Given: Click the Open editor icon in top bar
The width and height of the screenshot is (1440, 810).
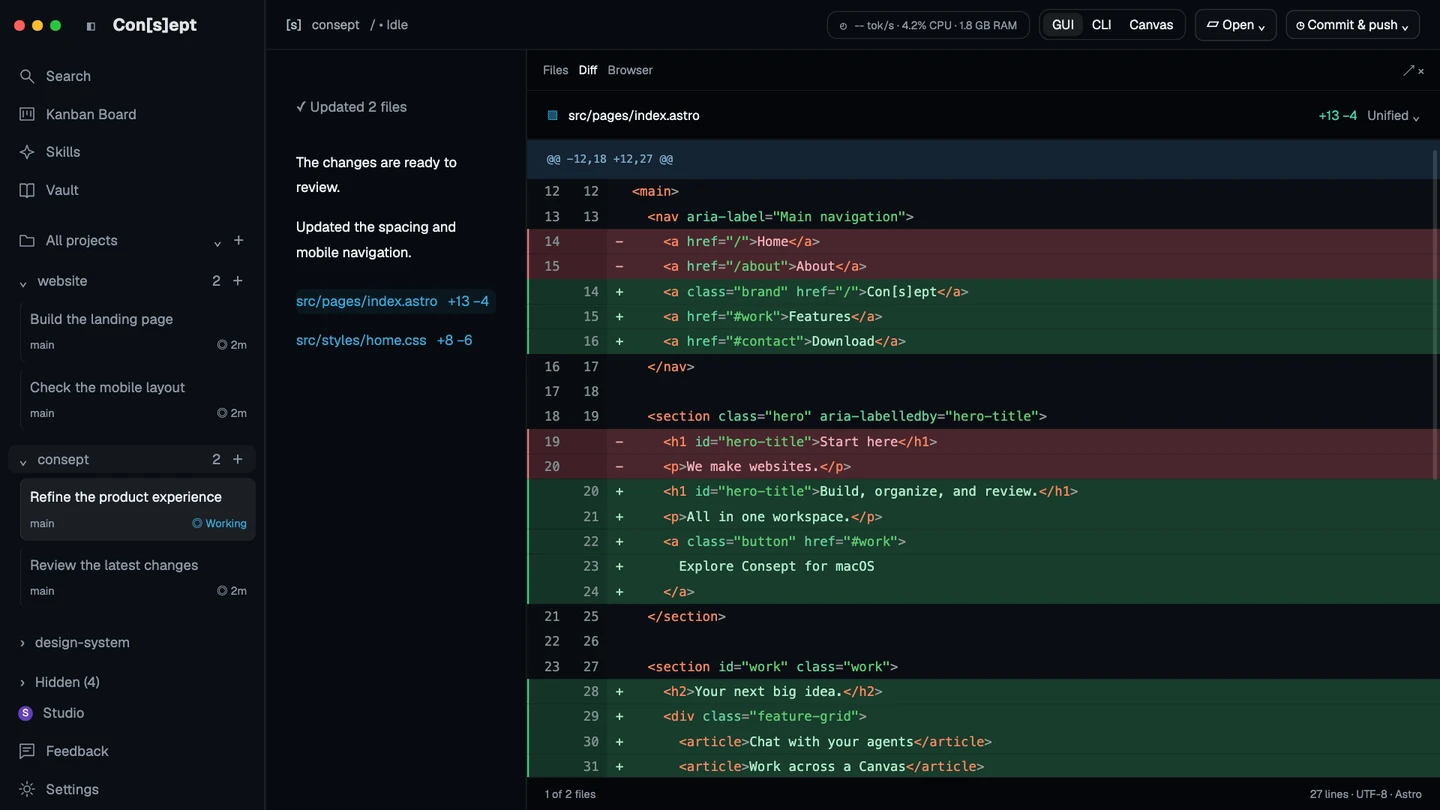Looking at the screenshot, I should (1213, 25).
